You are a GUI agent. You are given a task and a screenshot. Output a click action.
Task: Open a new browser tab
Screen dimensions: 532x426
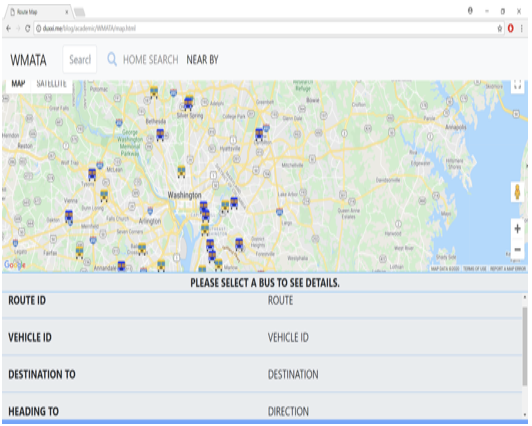coord(79,13)
